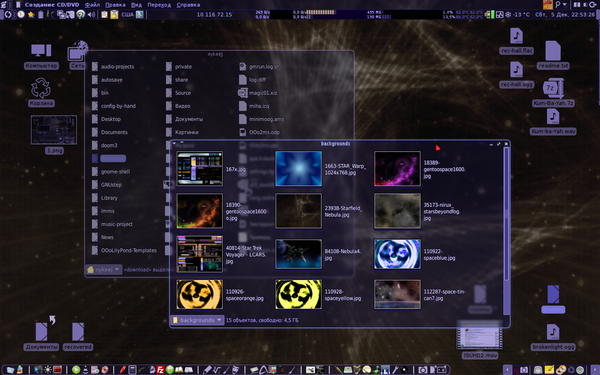Screen dimensions: 600x375
Task: Select the 110928-spaceyellow.jpg thumbnail
Action: (x=298, y=294)
